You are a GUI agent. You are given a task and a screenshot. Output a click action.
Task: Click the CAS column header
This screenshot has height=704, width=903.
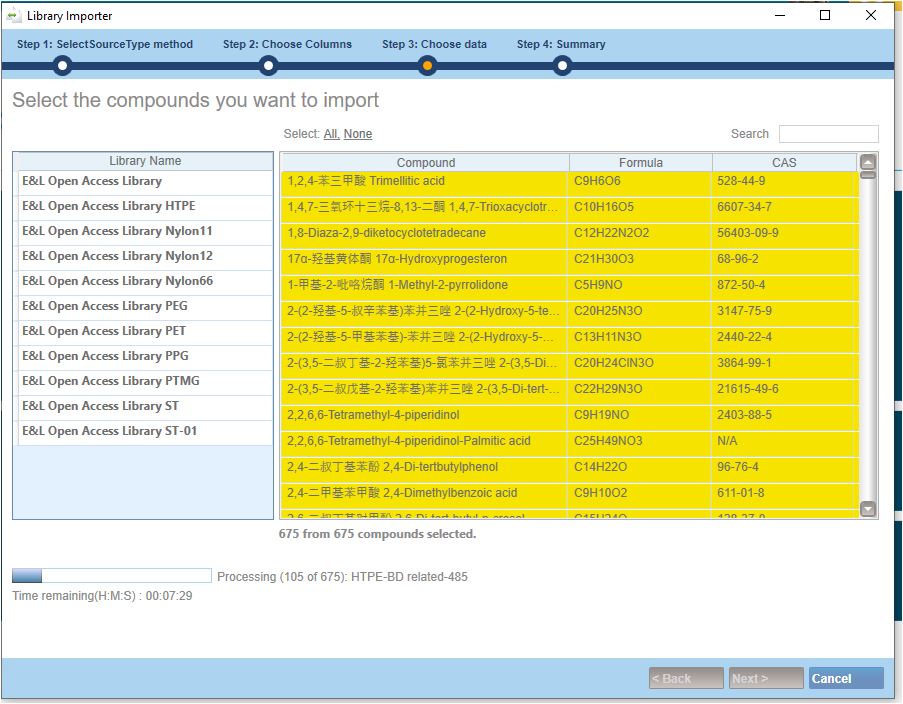pos(784,163)
